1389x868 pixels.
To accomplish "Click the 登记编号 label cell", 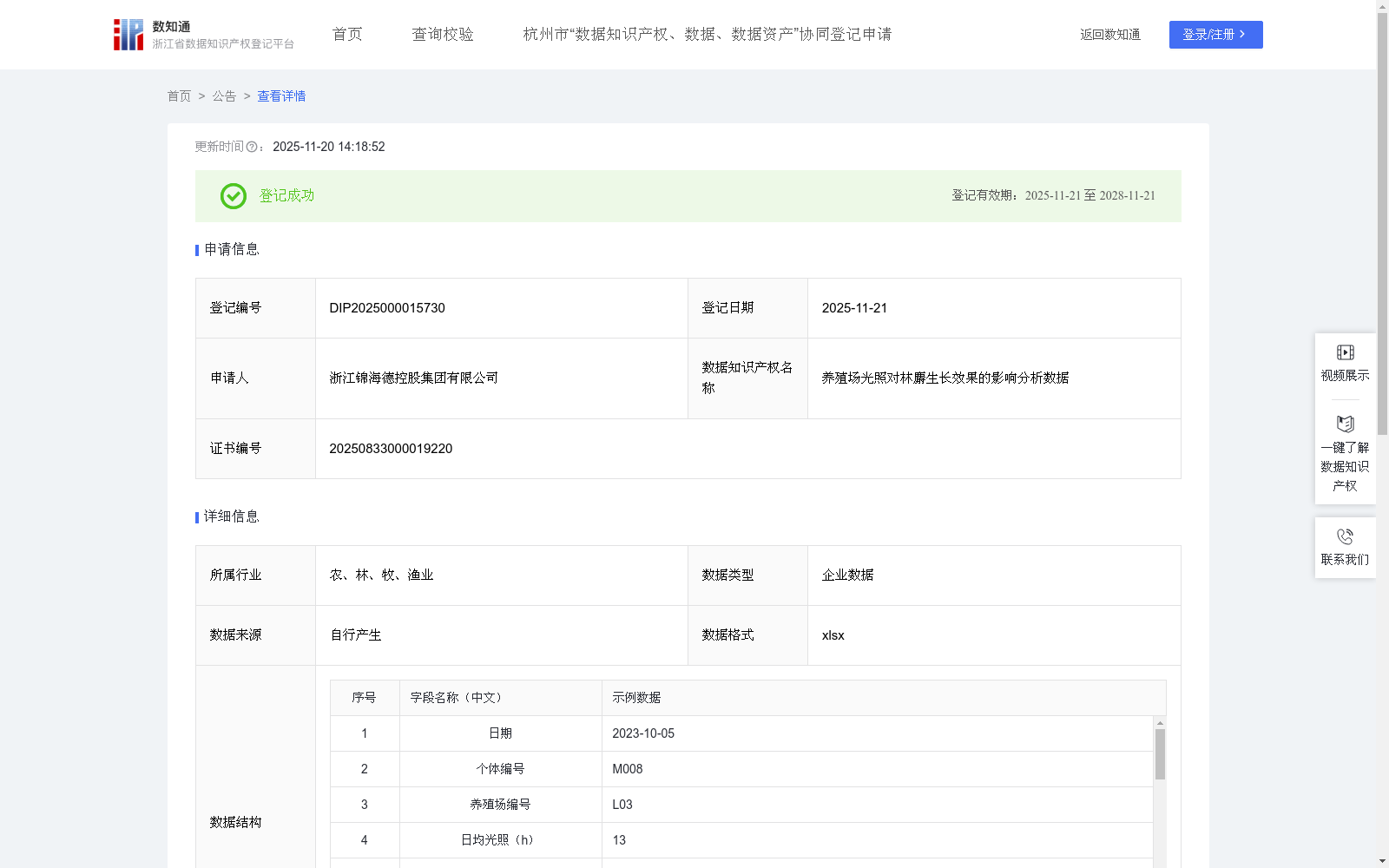I will [255, 308].
